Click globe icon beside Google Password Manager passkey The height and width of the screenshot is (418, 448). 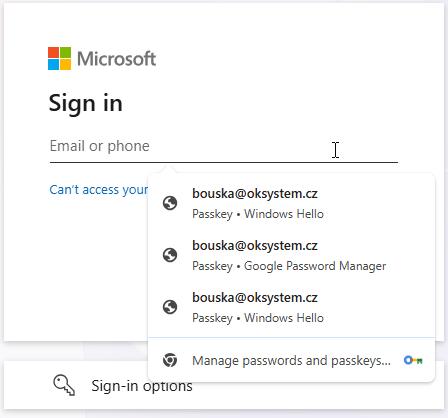170,255
